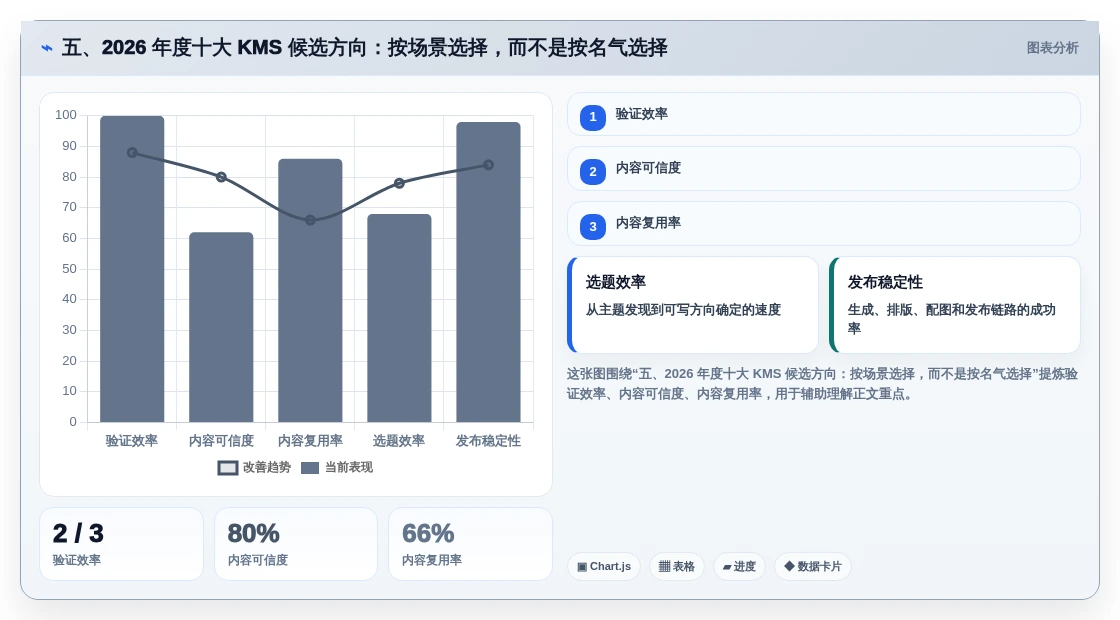
Task: Open the 发布稳定性 card
Action: pyautogui.click(x=955, y=305)
